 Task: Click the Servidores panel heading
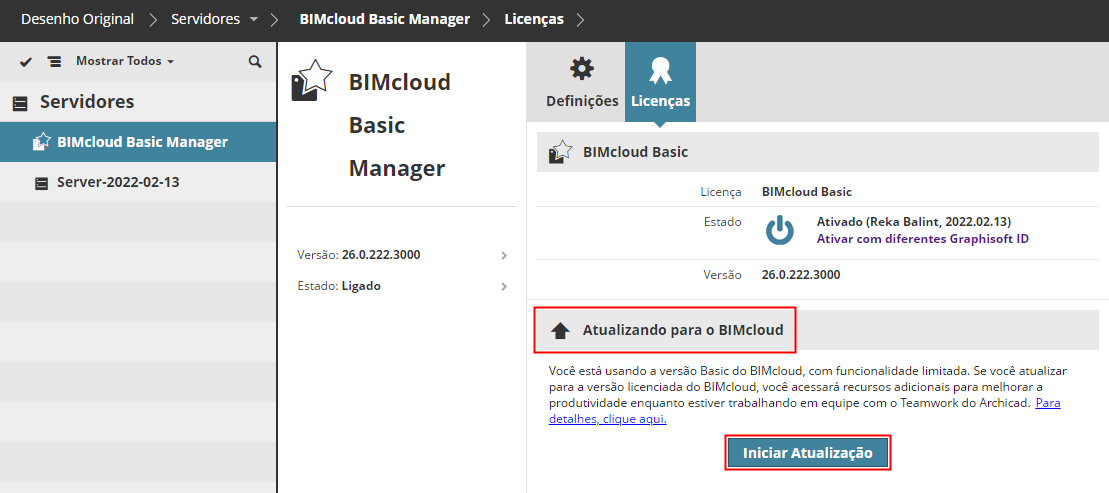pos(87,102)
